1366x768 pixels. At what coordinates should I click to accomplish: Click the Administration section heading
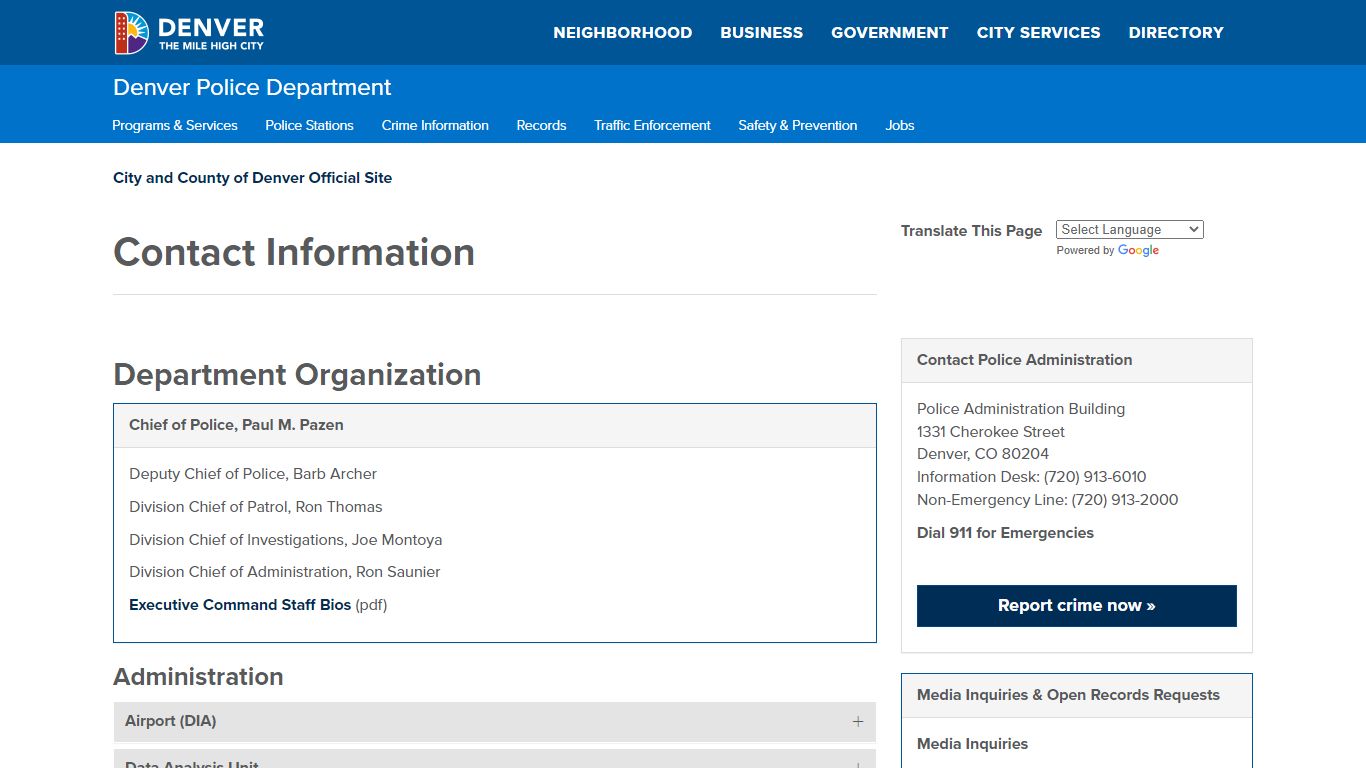point(198,677)
